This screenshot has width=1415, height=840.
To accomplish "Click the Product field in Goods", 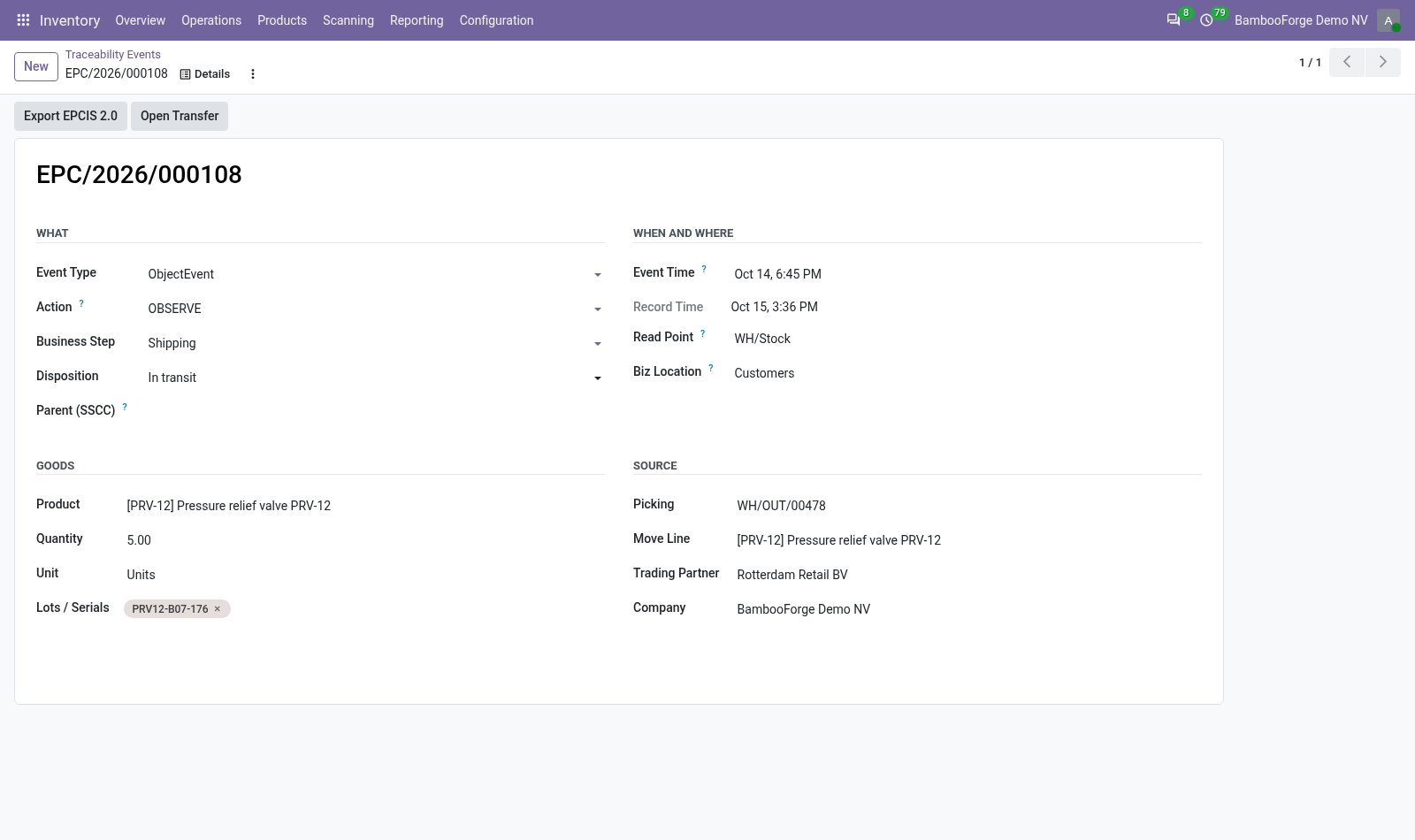I will [x=365, y=506].
